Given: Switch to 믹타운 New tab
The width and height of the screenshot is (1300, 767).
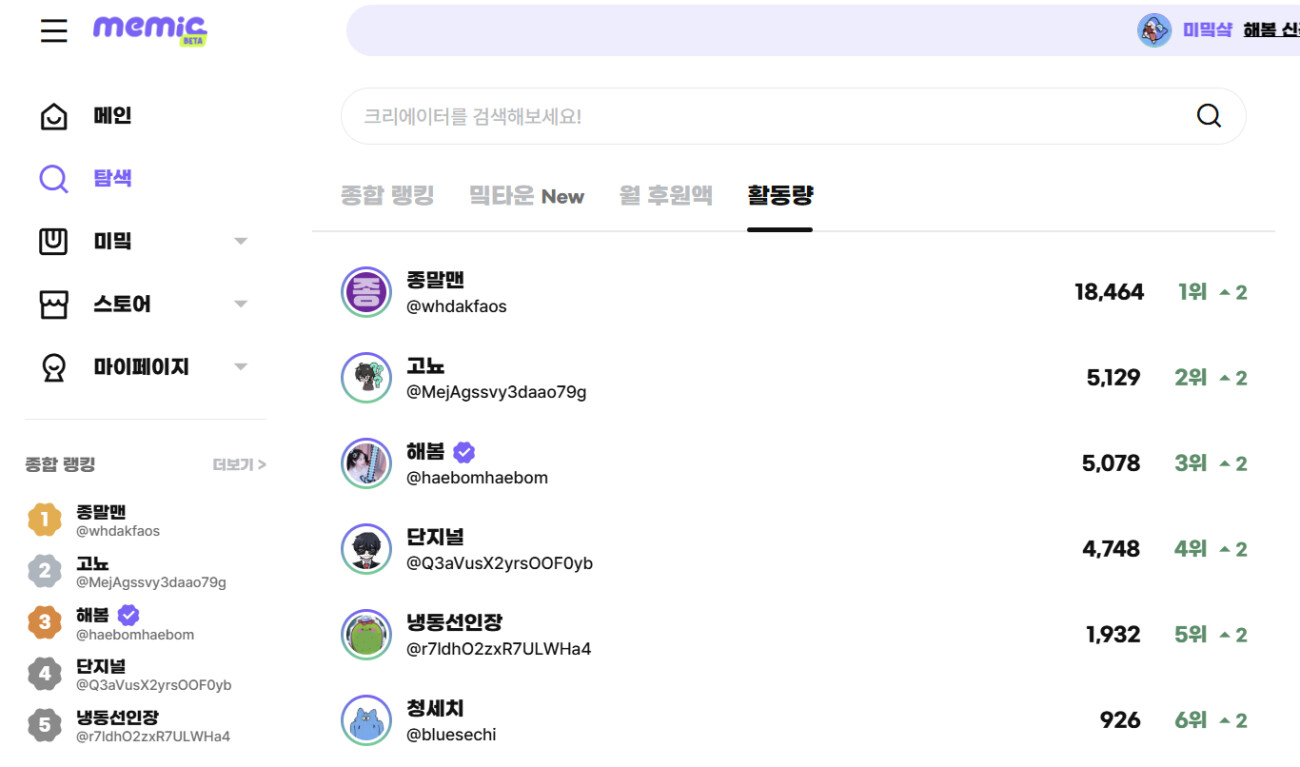Looking at the screenshot, I should [526, 196].
